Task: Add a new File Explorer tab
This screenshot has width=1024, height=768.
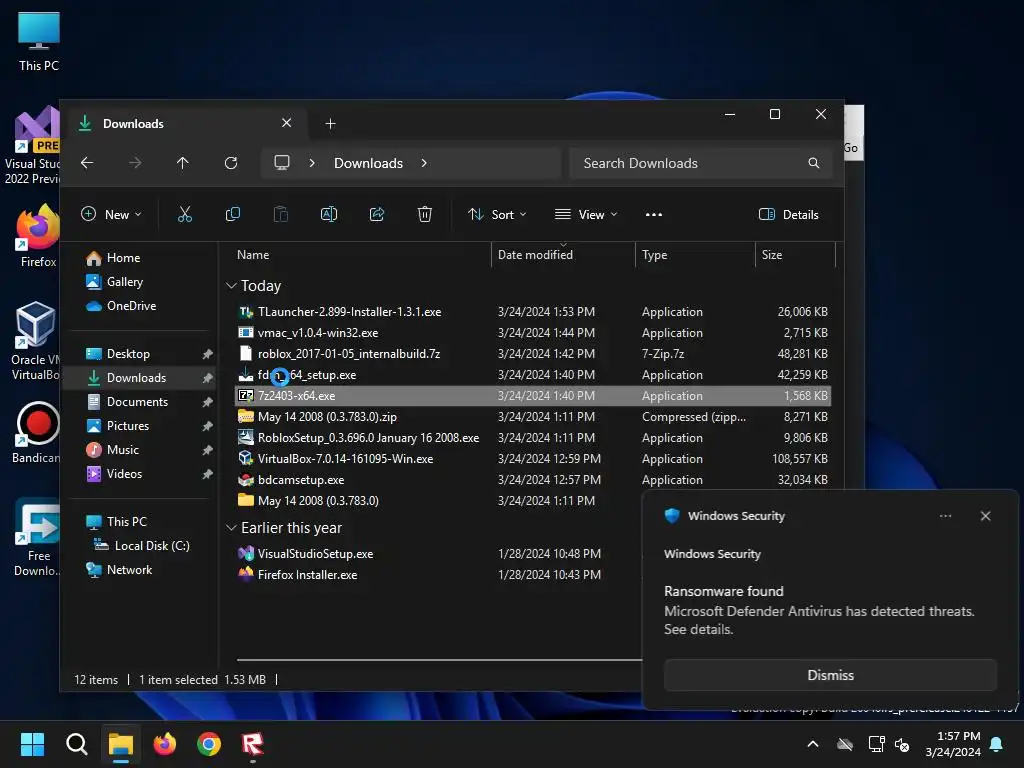Action: tap(330, 123)
